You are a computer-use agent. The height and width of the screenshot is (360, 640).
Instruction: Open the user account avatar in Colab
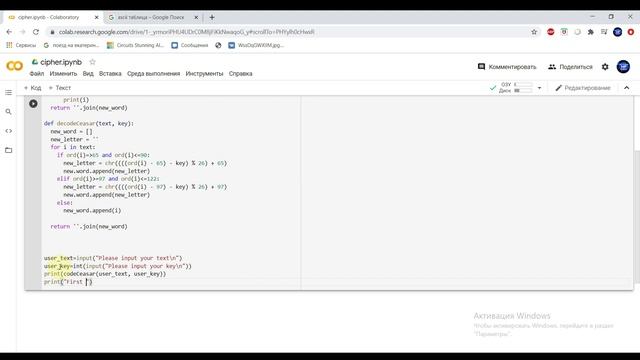click(623, 67)
